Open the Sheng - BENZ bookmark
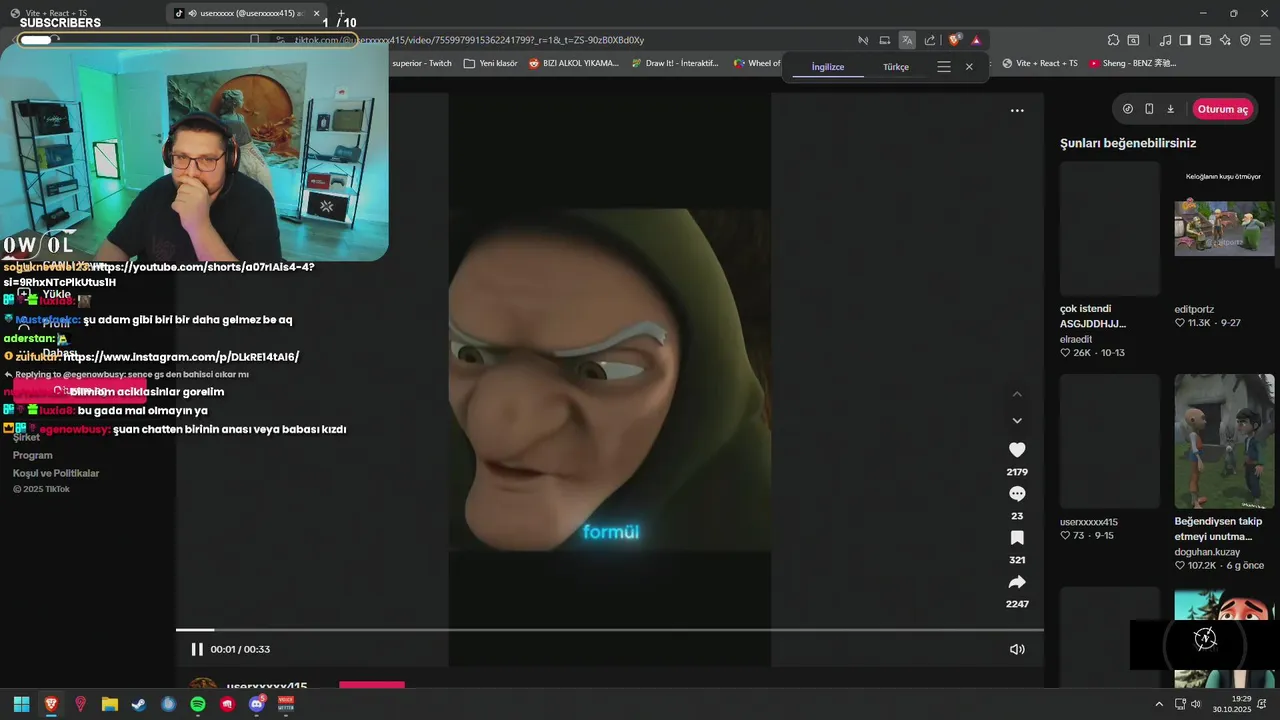1280x720 pixels. click(x=1133, y=63)
